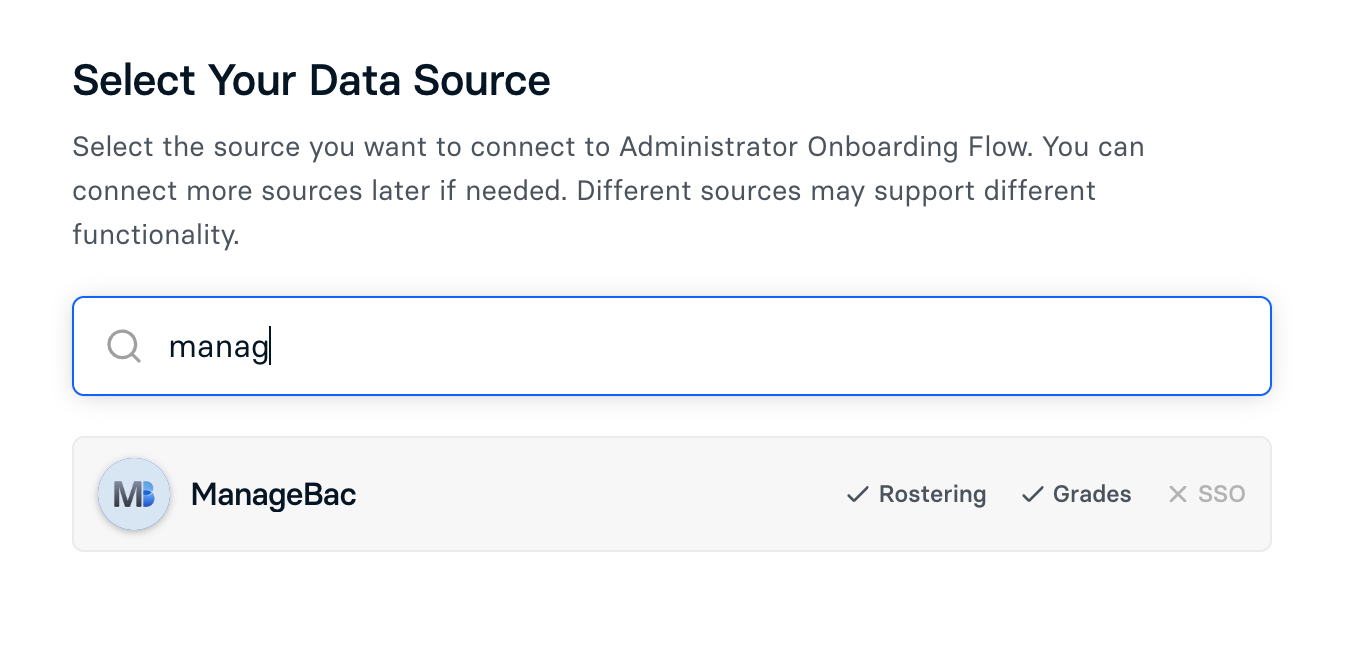The height and width of the screenshot is (646, 1360).
Task: Place cursor in typed text "manag"
Action: pos(218,347)
